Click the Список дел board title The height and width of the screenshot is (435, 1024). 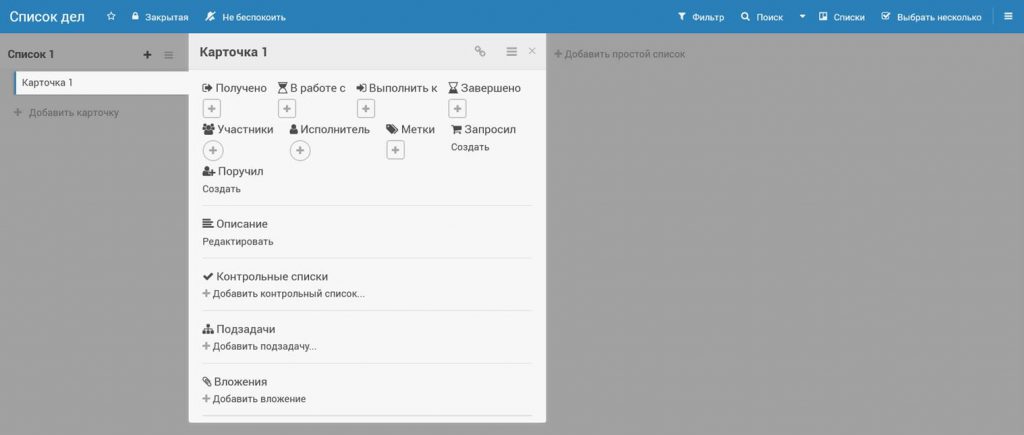(x=47, y=16)
